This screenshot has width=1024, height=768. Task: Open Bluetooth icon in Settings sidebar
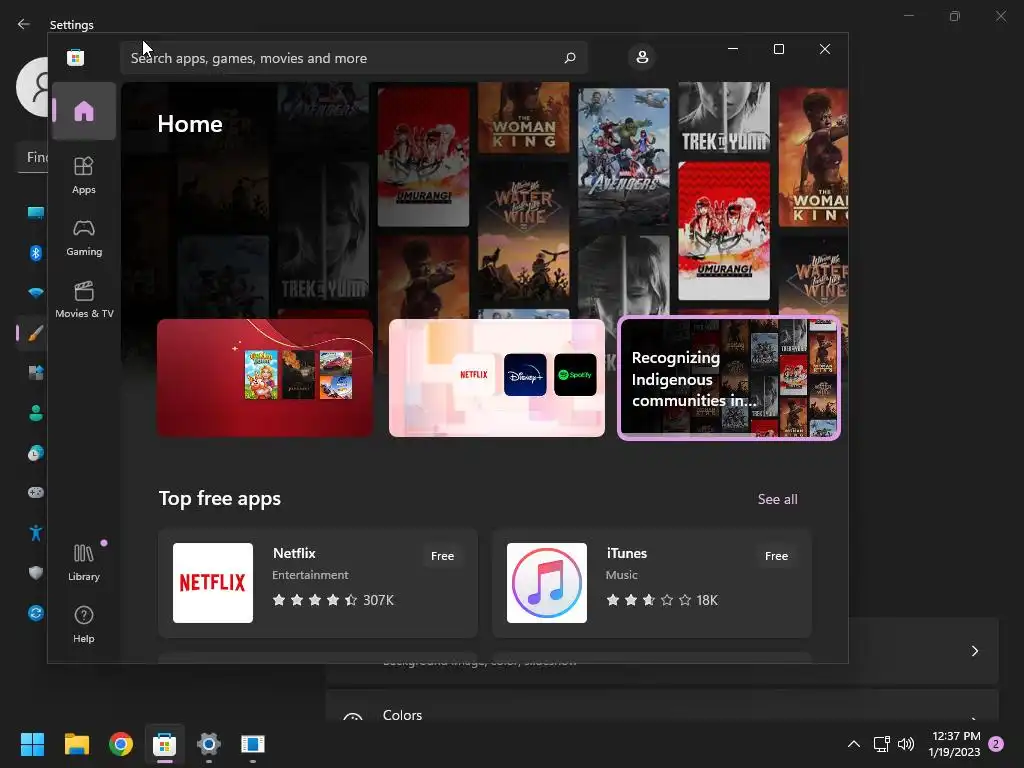36,253
